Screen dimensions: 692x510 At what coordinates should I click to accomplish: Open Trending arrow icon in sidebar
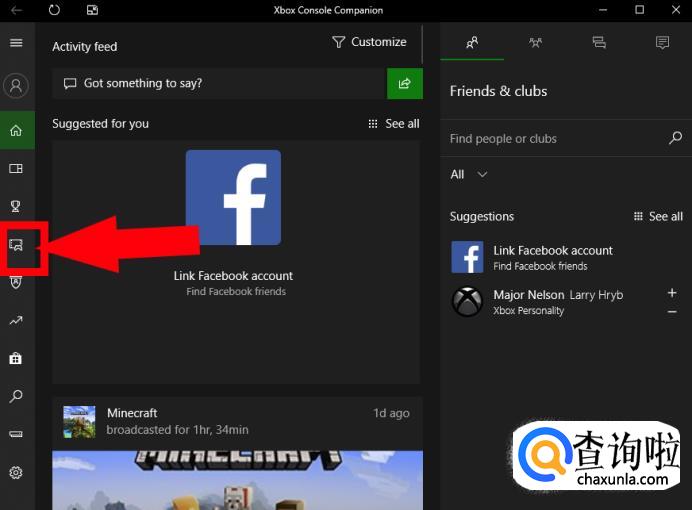click(16, 320)
